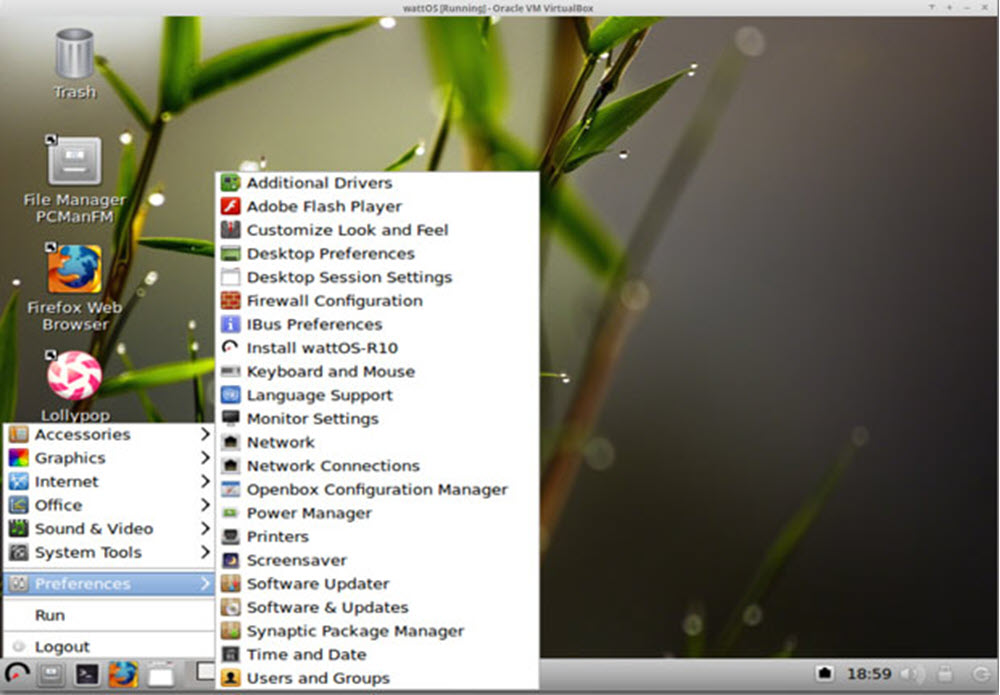The height and width of the screenshot is (695, 1000).
Task: Open terminal from the taskbar
Action: click(x=88, y=675)
